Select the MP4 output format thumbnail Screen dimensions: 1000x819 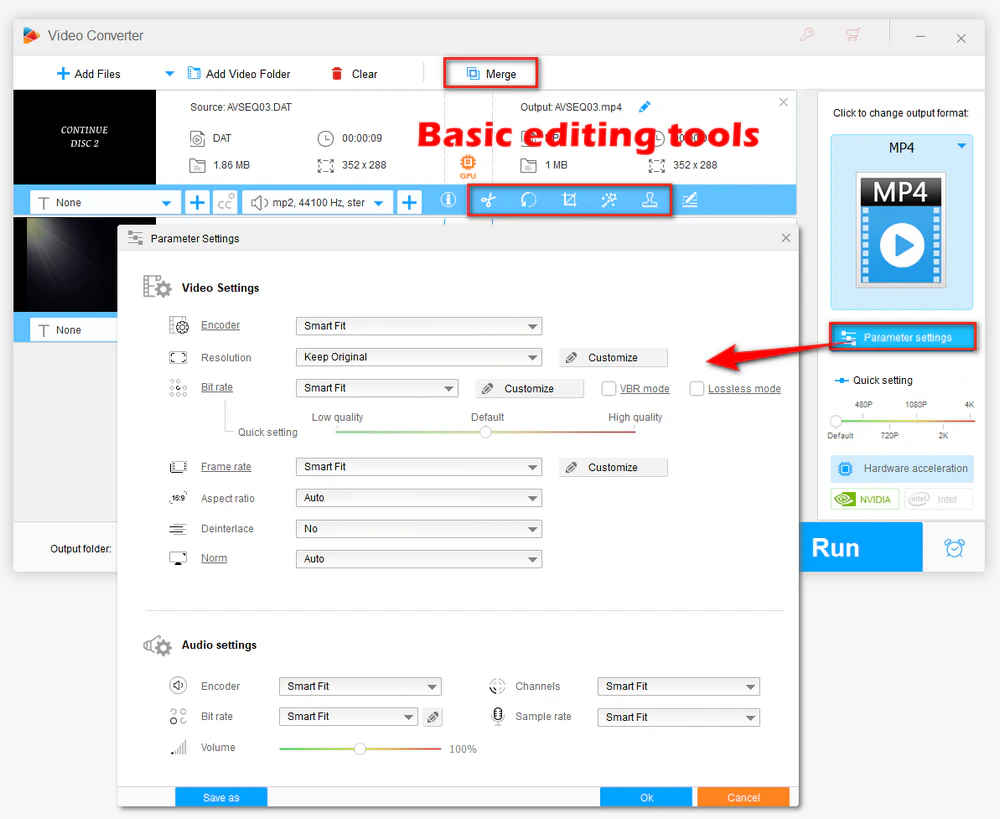[x=901, y=231]
